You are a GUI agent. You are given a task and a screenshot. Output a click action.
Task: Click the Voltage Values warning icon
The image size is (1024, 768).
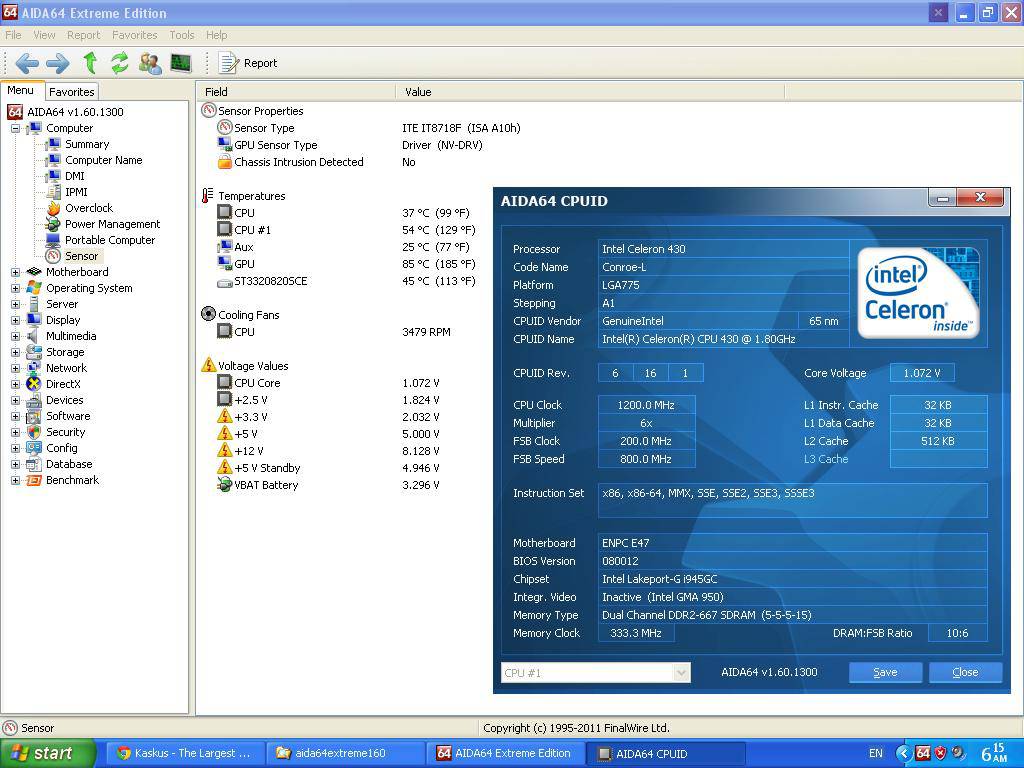208,365
